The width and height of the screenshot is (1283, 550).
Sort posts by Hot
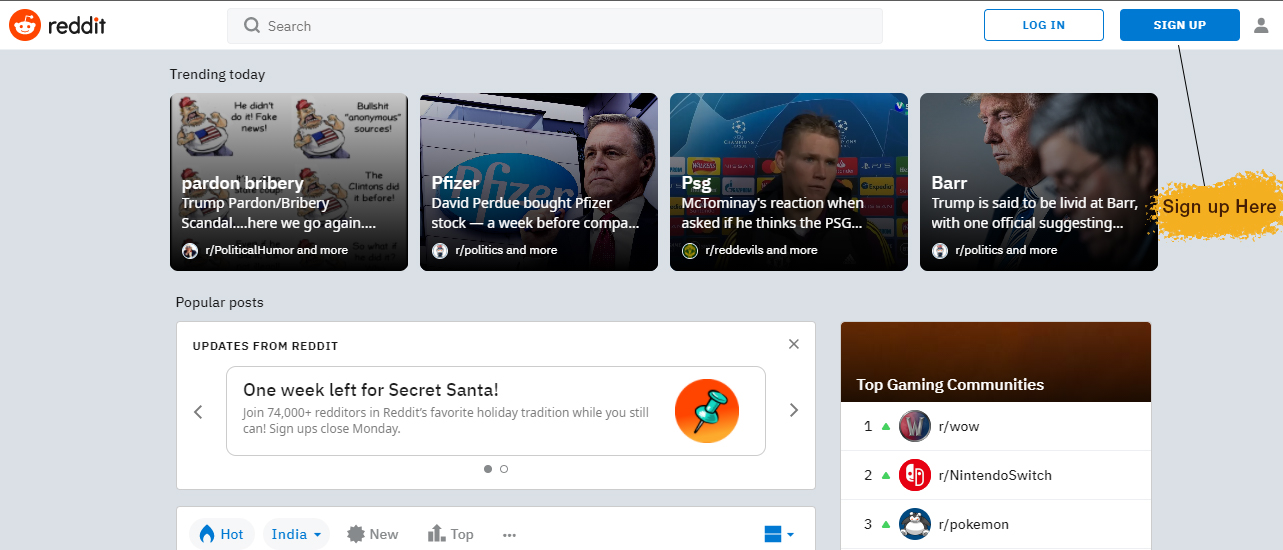click(222, 534)
